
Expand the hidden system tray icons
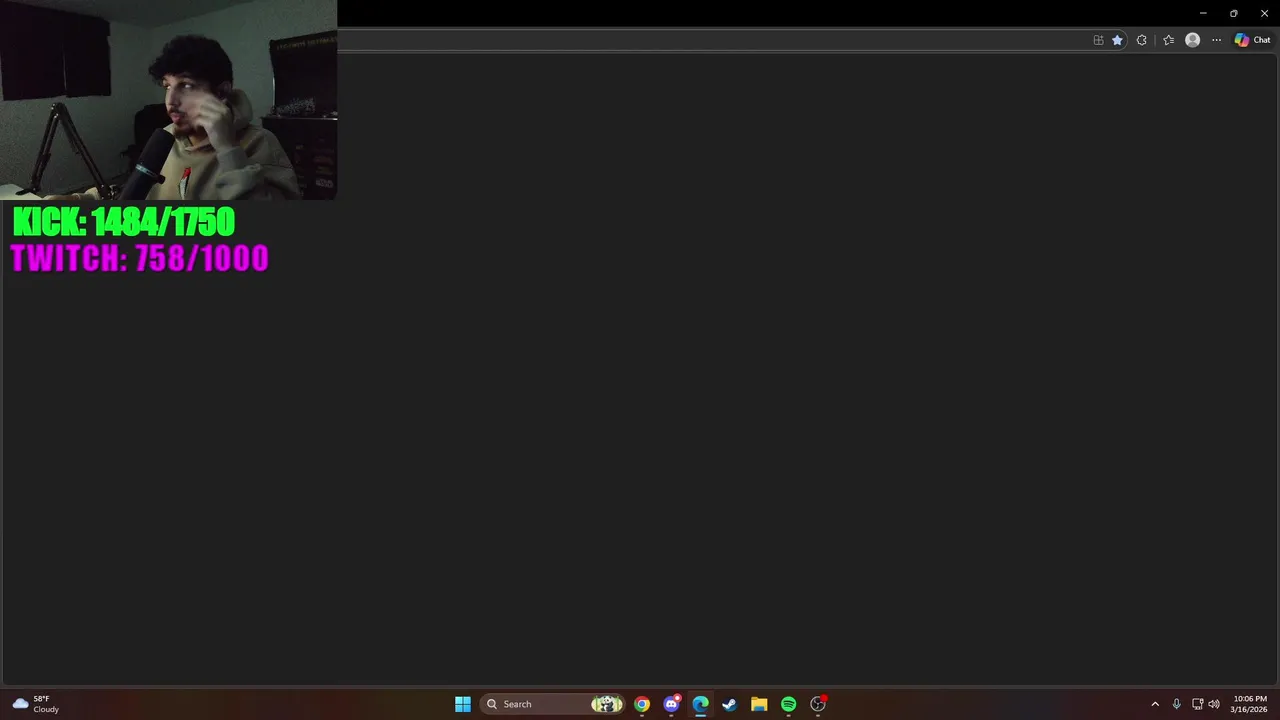pos(1155,704)
